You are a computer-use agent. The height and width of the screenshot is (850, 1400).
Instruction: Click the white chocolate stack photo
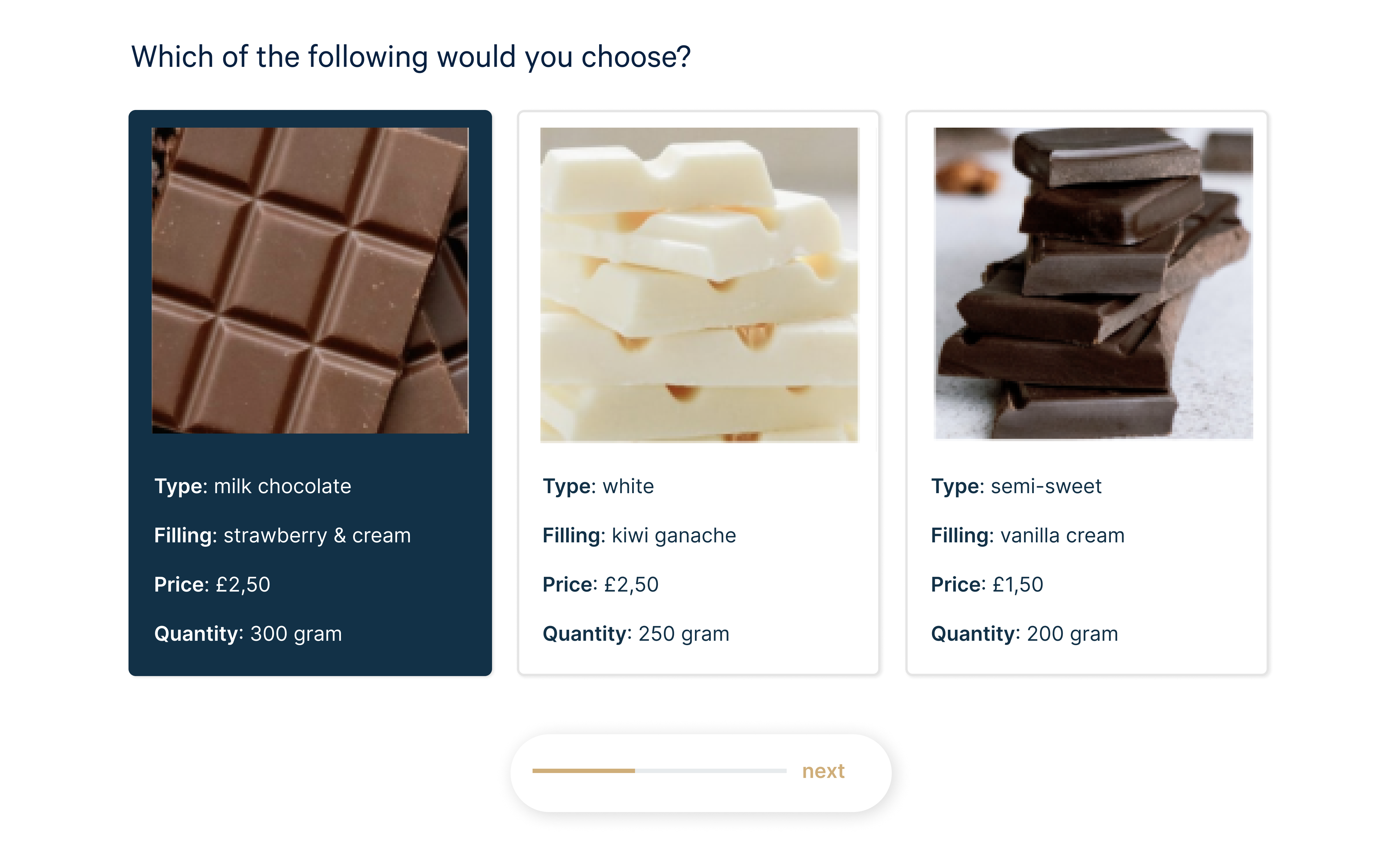pyautogui.click(x=699, y=284)
